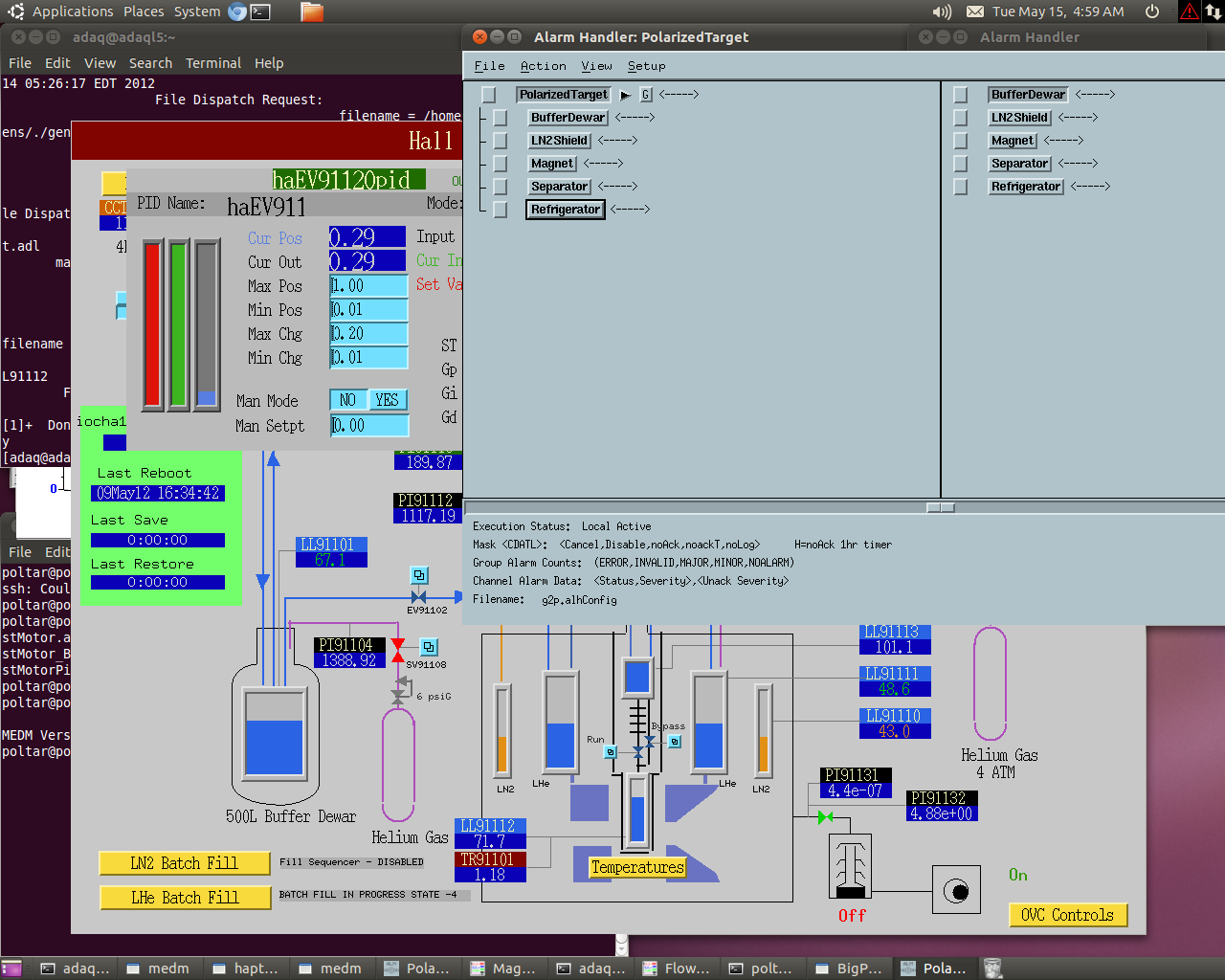1225x980 pixels.
Task: Click the Bypass valve related display button
Action: coord(675,742)
